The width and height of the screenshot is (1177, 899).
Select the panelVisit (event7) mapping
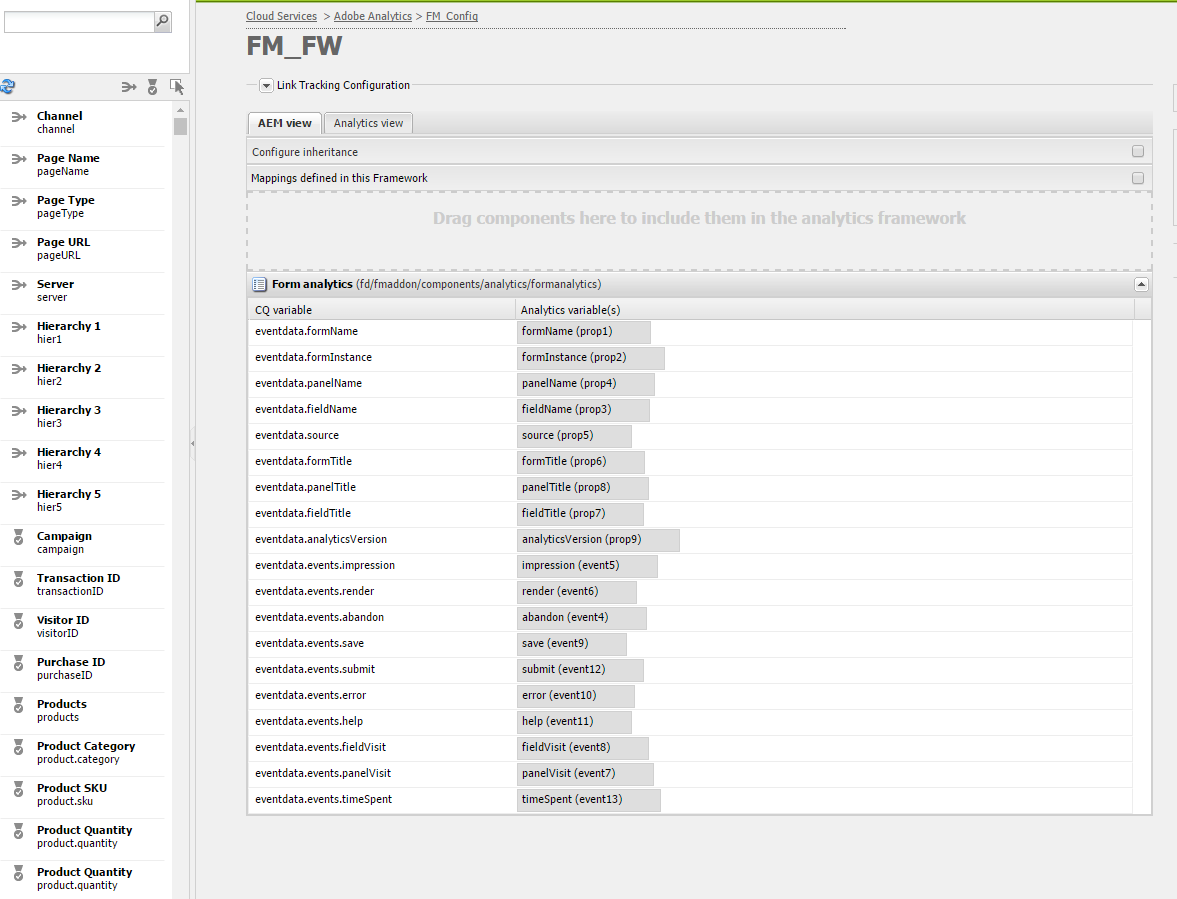pyautogui.click(x=585, y=774)
